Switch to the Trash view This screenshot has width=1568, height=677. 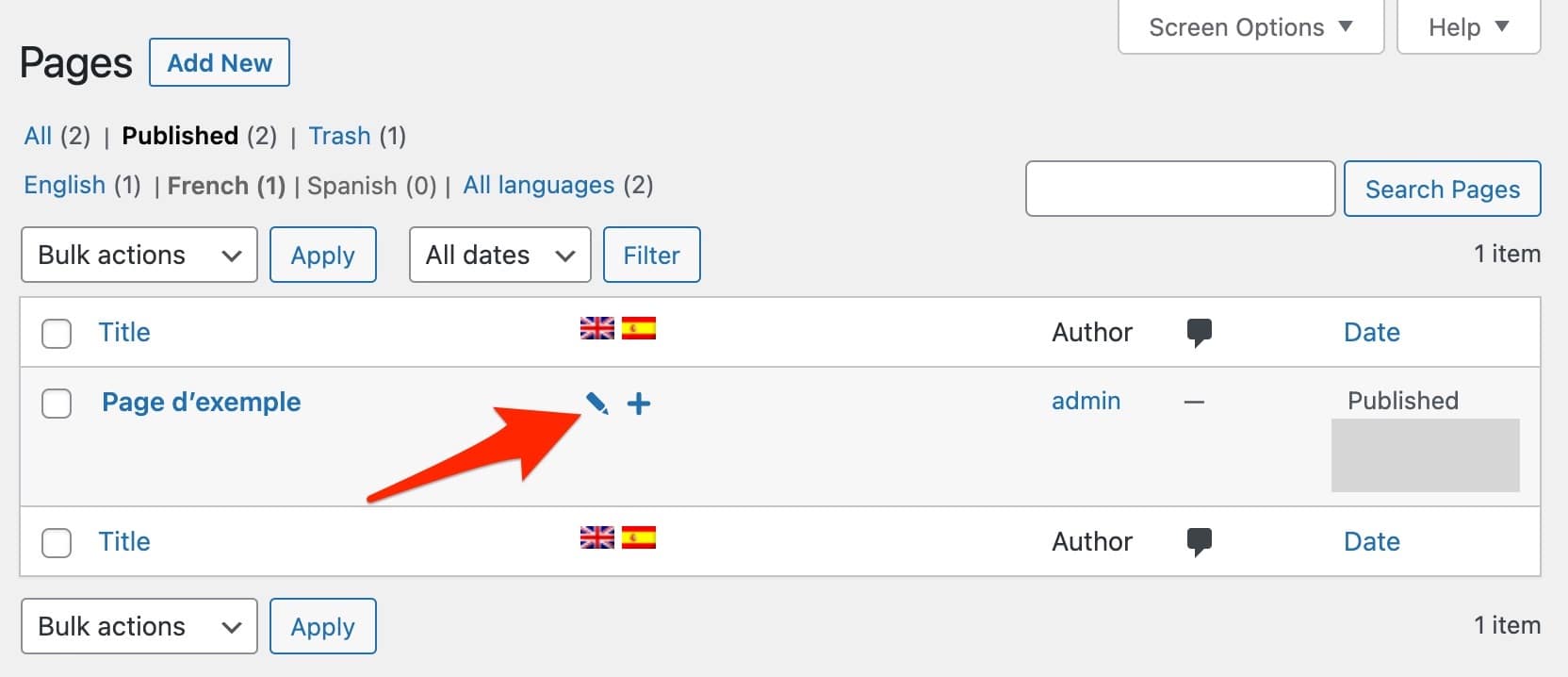click(339, 136)
